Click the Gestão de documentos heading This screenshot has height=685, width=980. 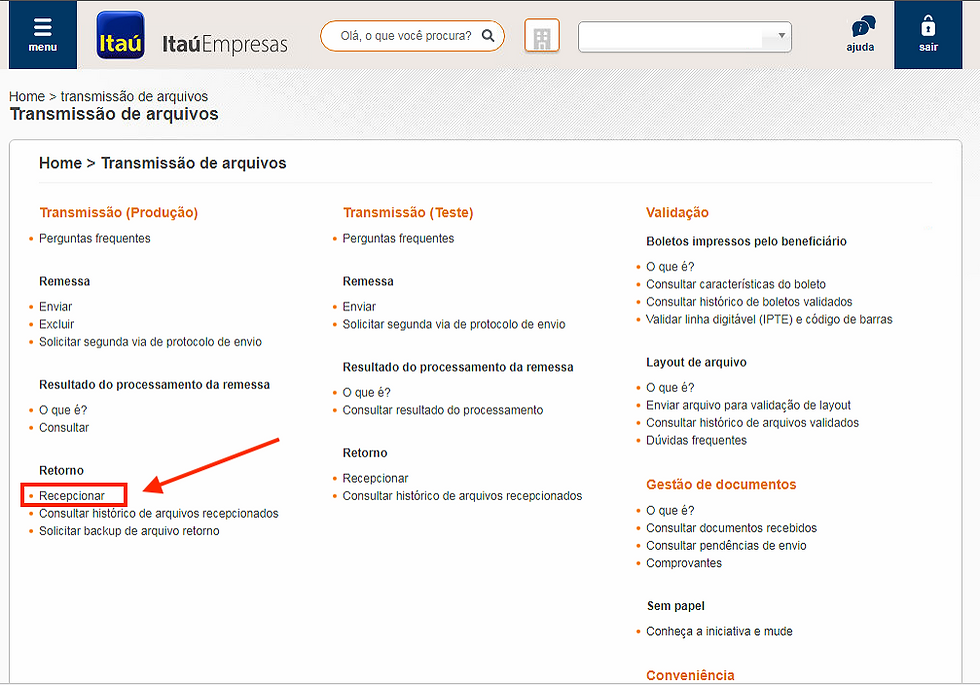coord(721,484)
